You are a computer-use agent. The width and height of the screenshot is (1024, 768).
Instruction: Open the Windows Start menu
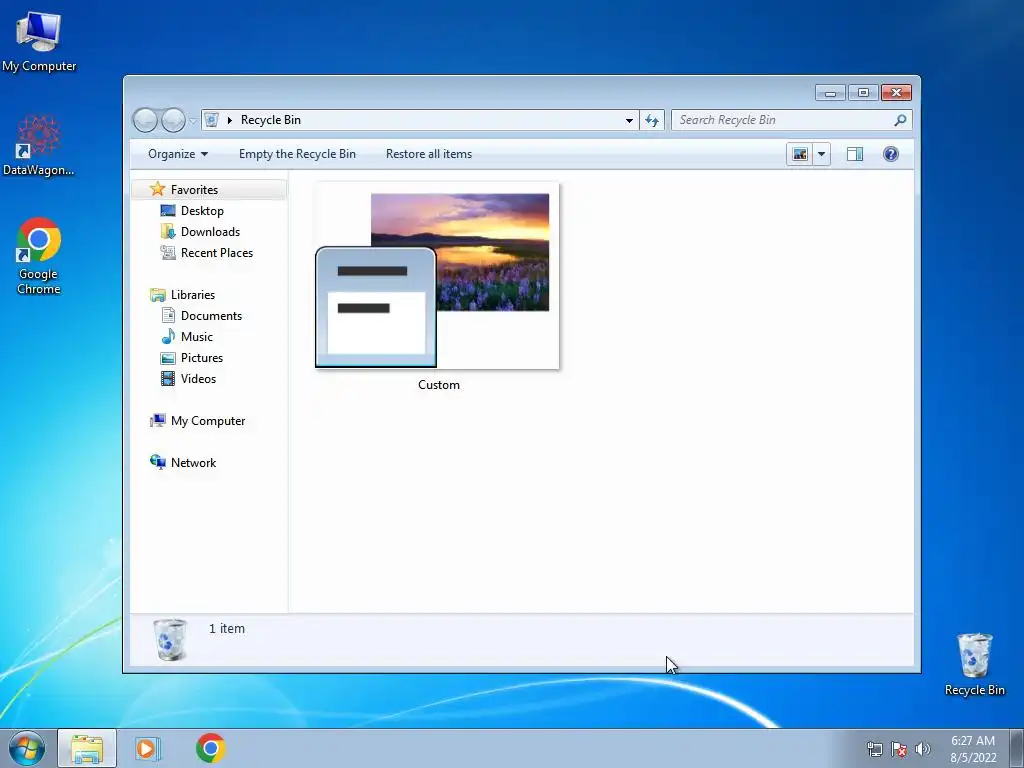point(27,748)
